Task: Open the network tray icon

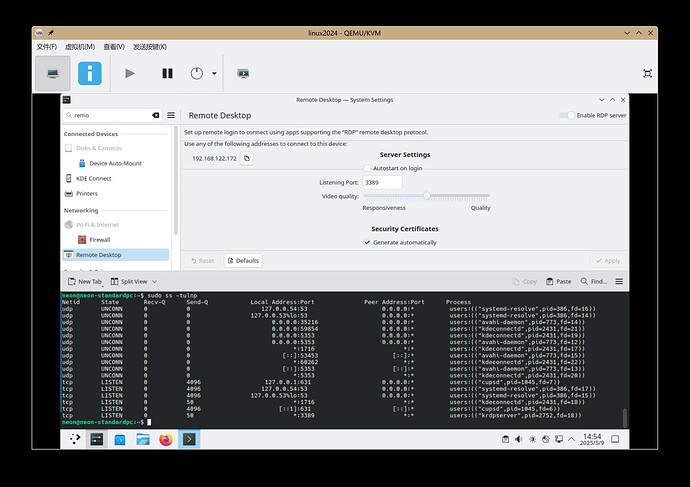Action: point(546,439)
